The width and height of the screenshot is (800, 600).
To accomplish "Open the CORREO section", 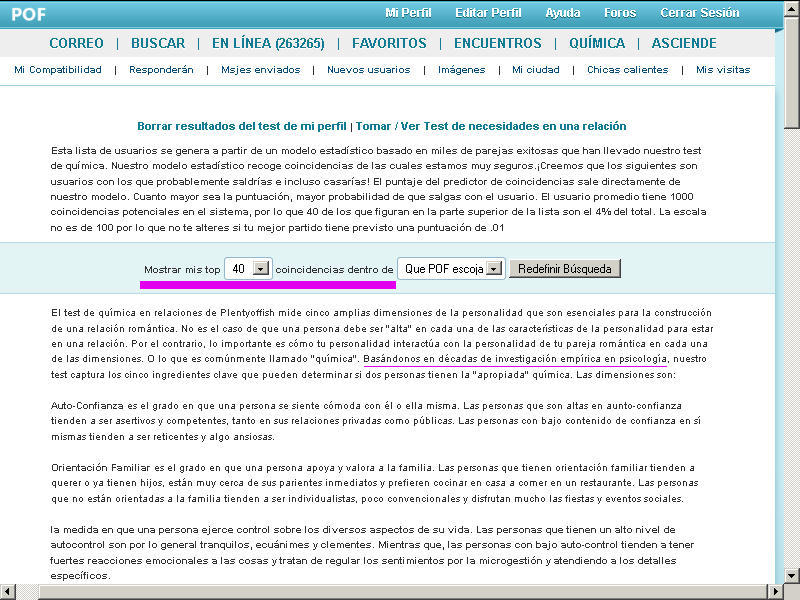I will (x=77, y=43).
